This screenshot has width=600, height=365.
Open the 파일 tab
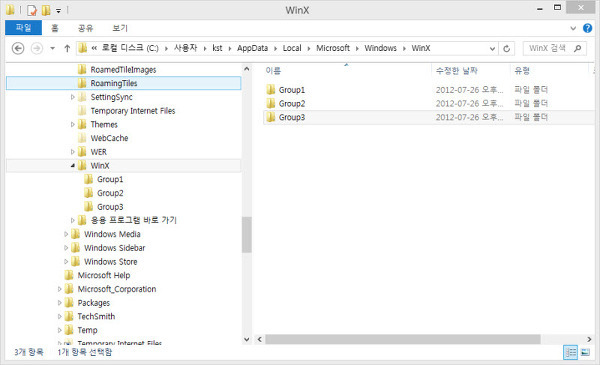[x=23, y=28]
